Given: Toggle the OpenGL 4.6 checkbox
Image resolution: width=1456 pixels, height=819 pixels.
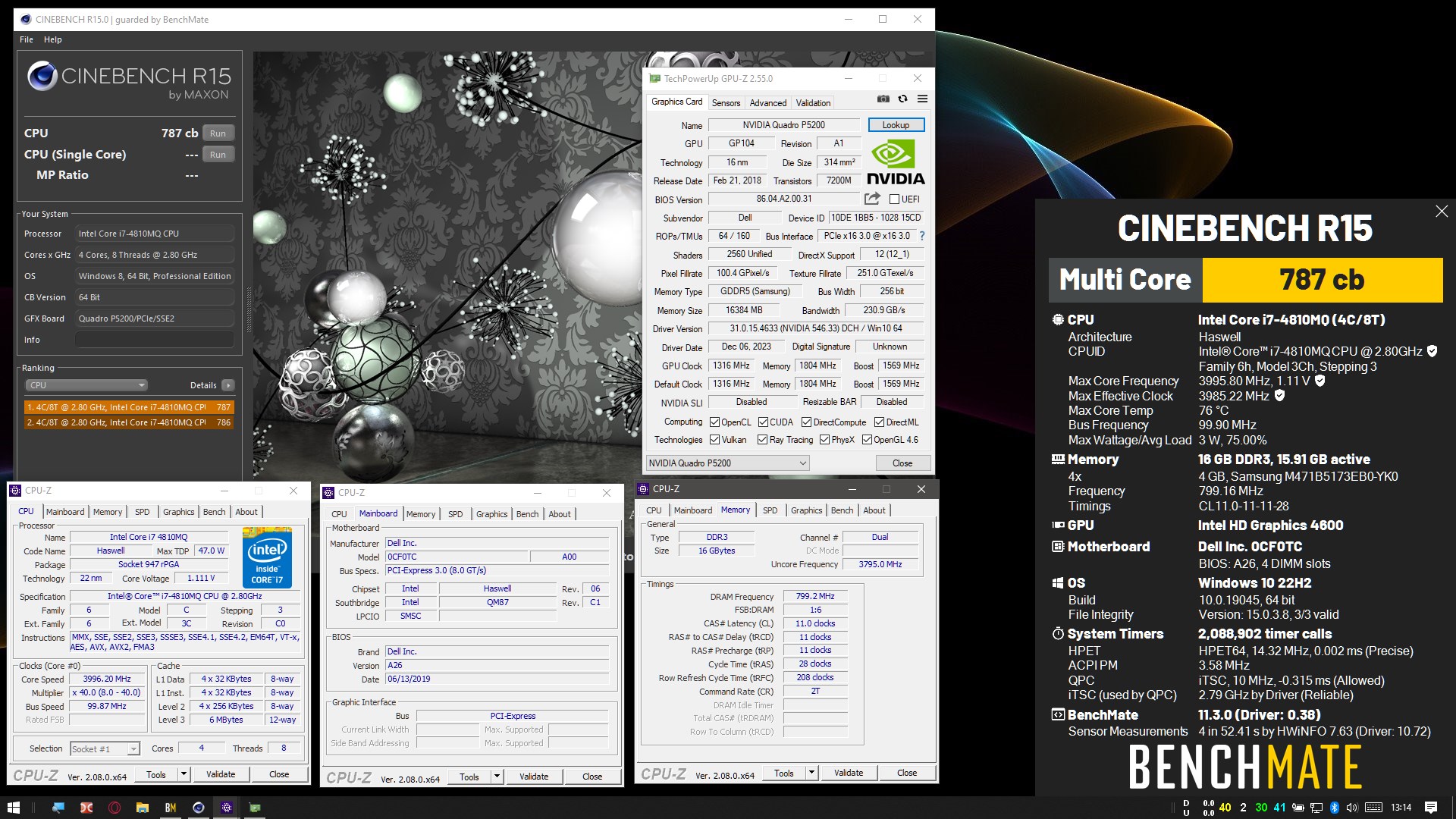Looking at the screenshot, I should (x=867, y=440).
